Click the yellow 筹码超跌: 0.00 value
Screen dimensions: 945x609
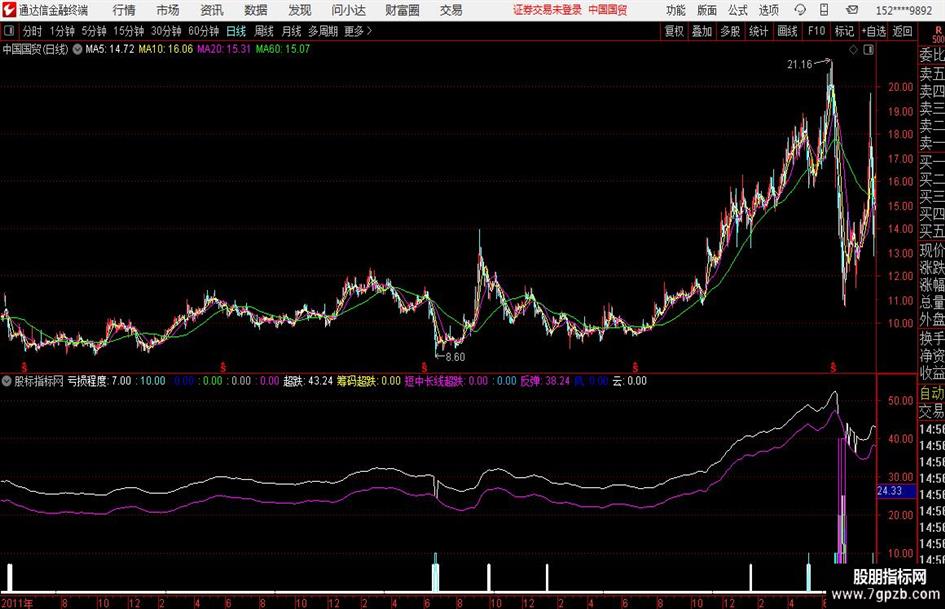(x=368, y=381)
